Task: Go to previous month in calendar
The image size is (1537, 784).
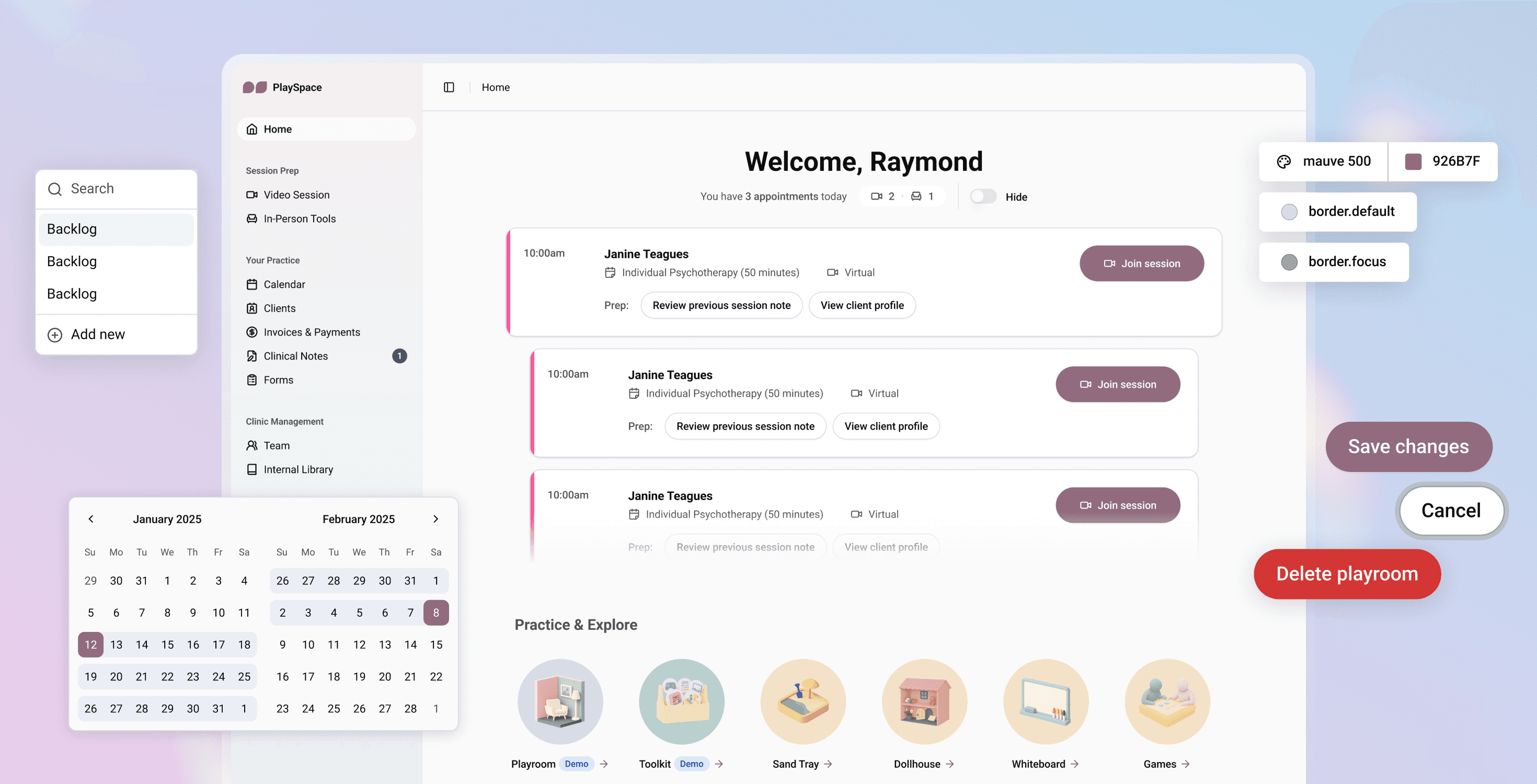Action: point(90,518)
